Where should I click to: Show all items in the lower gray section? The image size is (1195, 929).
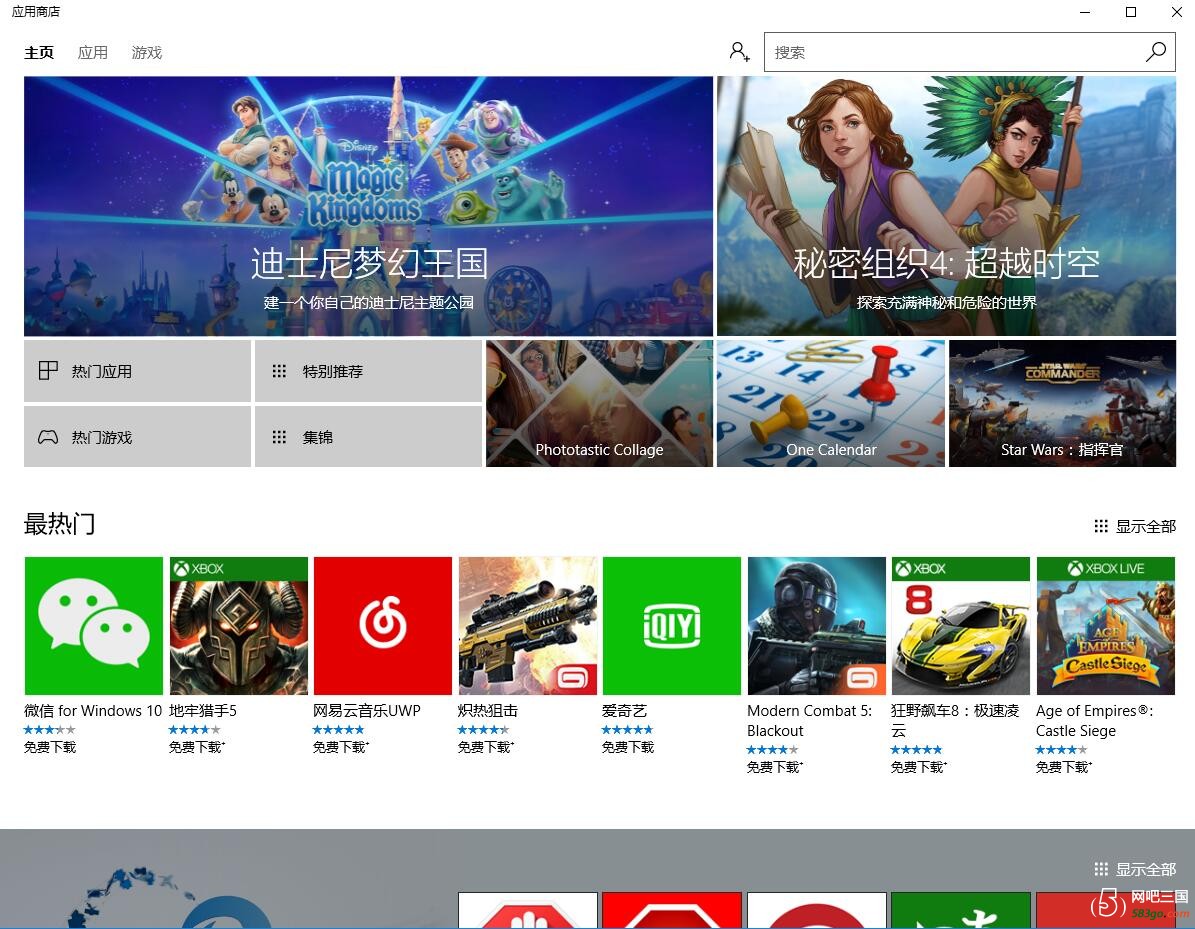tap(1135, 870)
